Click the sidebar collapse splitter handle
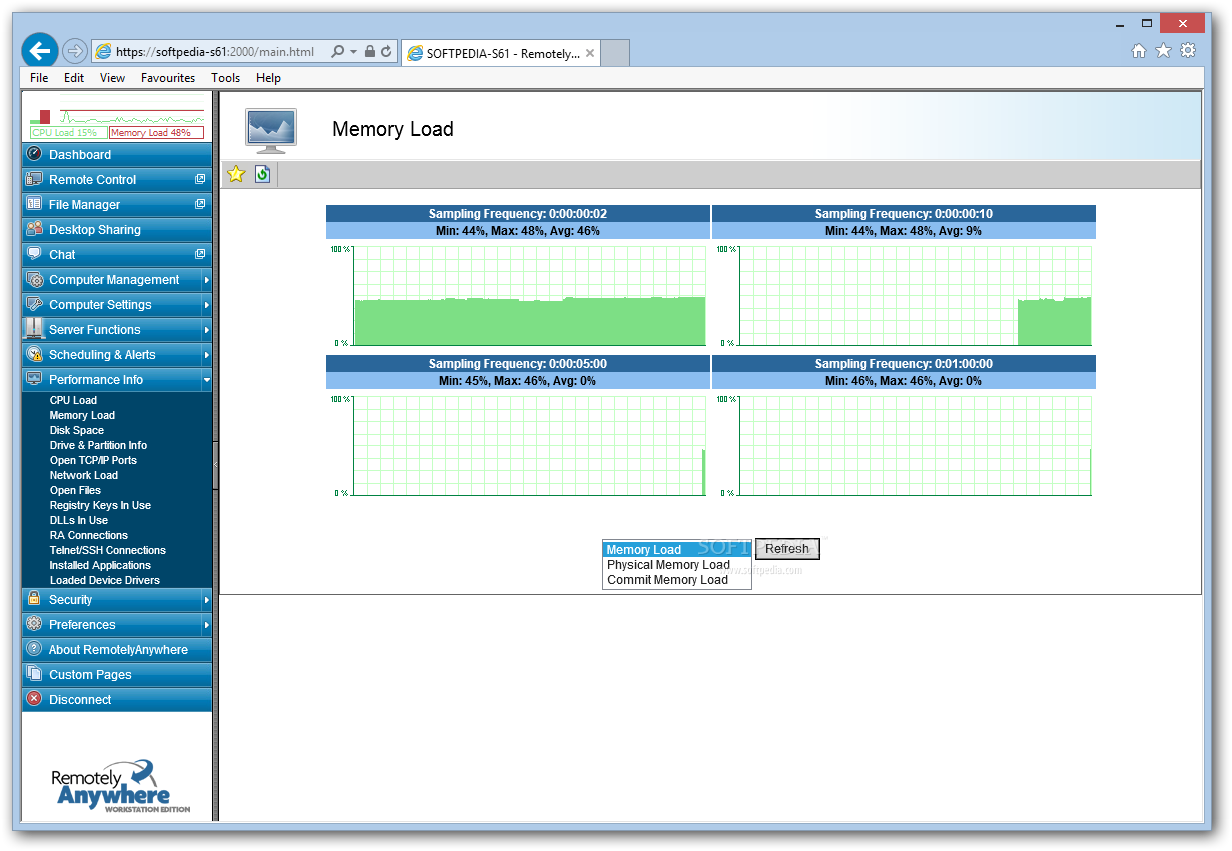The width and height of the screenshot is (1232, 851). pos(215,466)
